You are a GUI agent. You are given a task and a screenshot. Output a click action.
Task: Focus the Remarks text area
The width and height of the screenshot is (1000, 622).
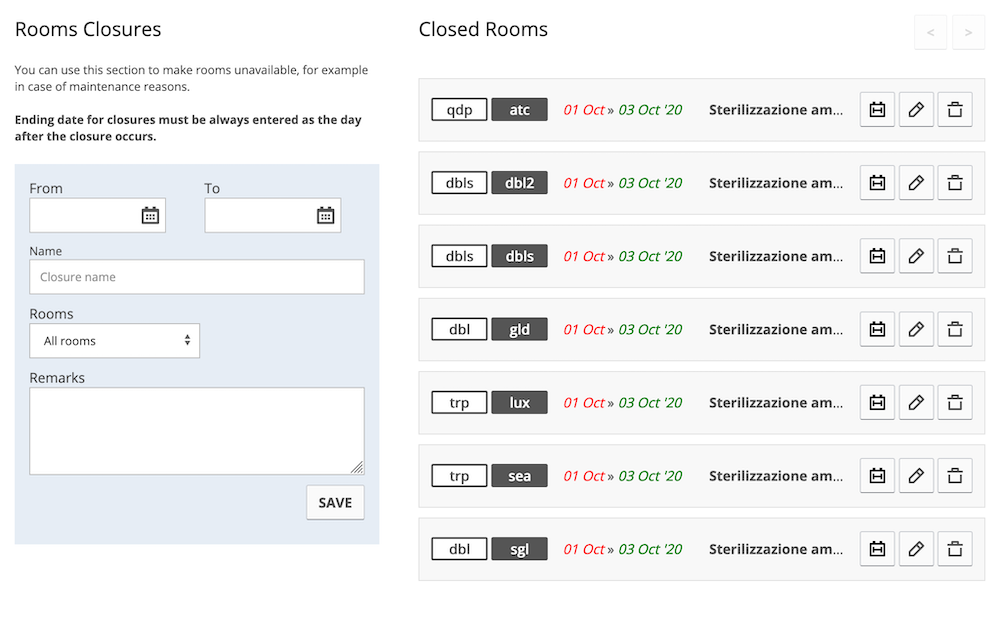point(197,431)
